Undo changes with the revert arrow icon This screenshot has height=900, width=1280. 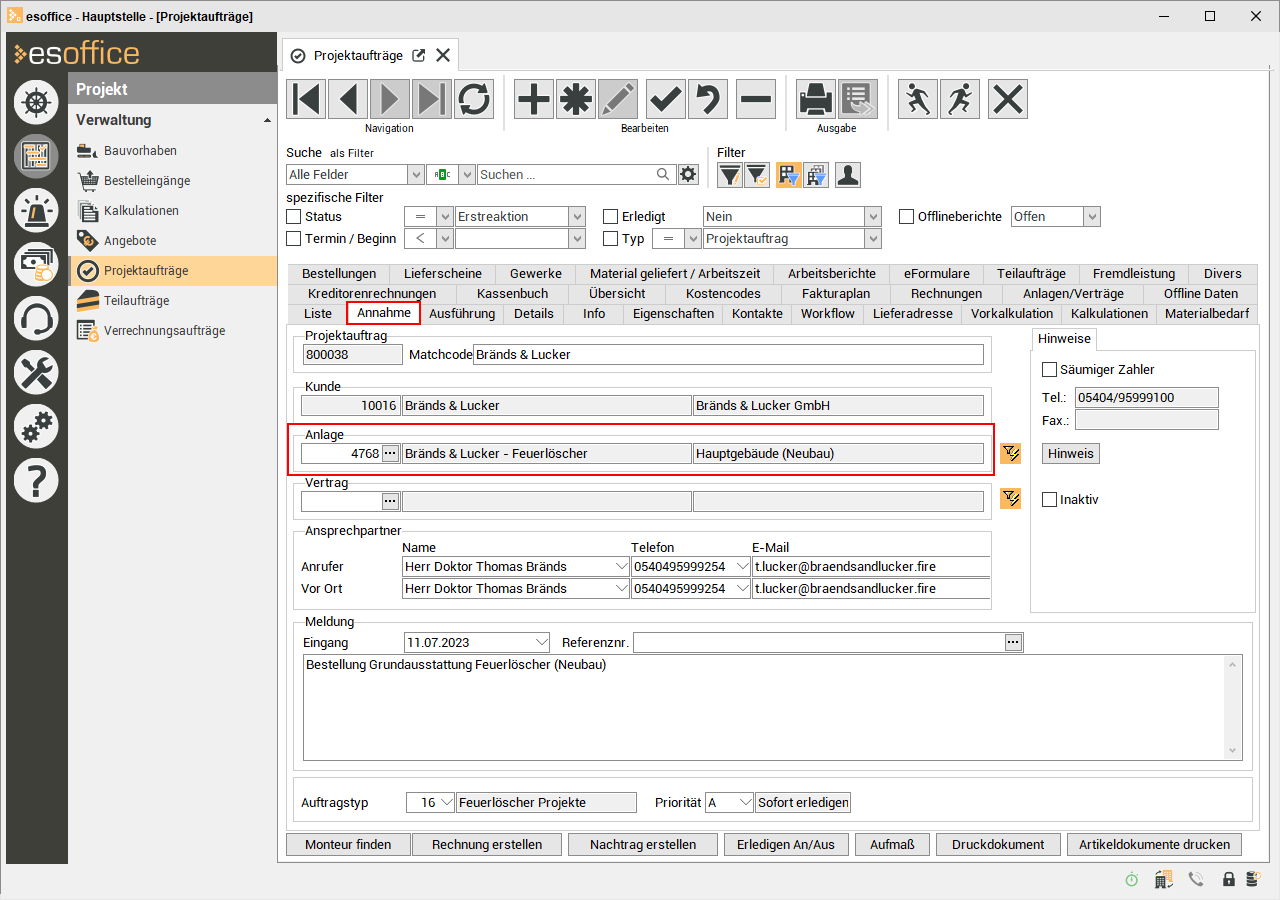tap(708, 99)
